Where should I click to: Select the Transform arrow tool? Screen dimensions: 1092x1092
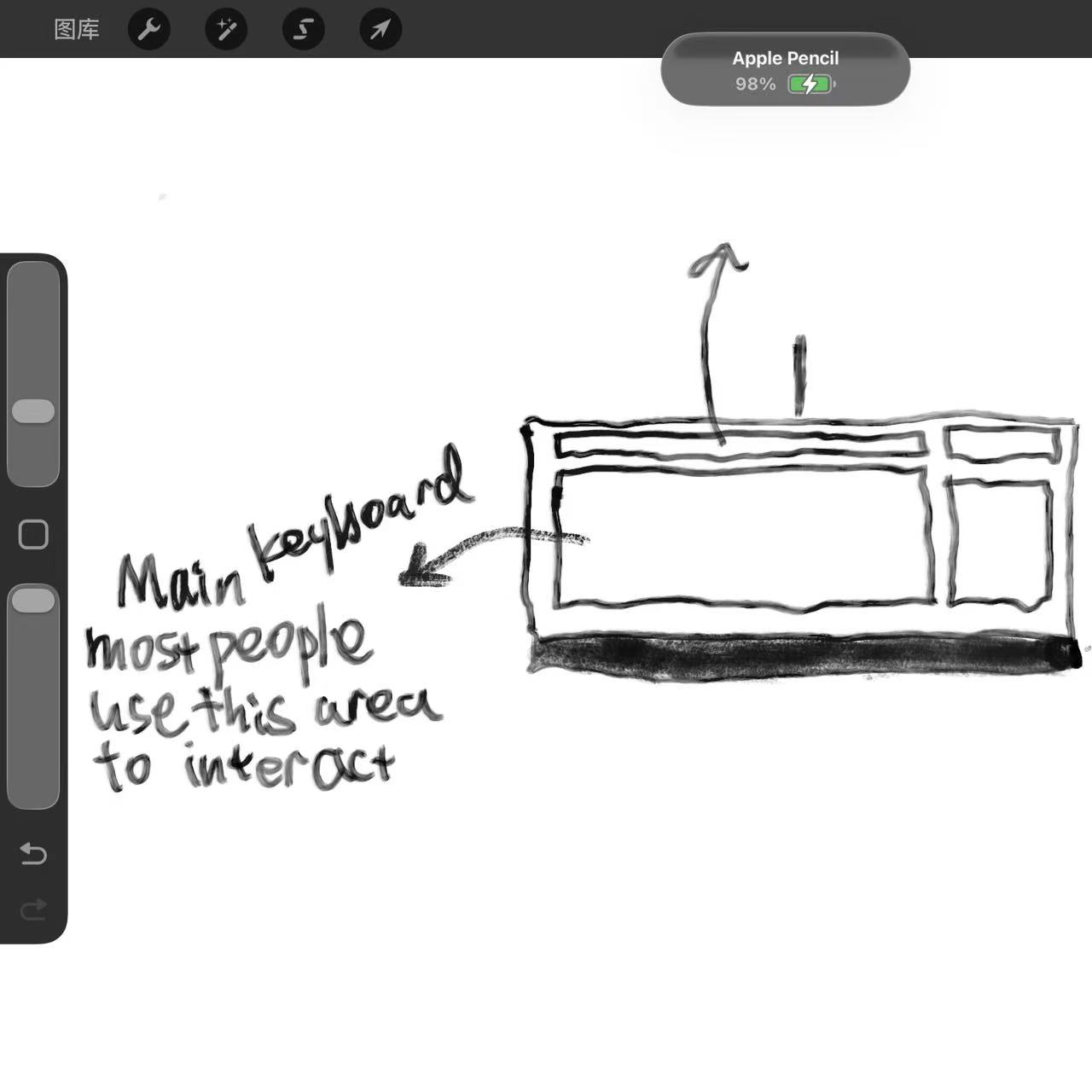380,29
